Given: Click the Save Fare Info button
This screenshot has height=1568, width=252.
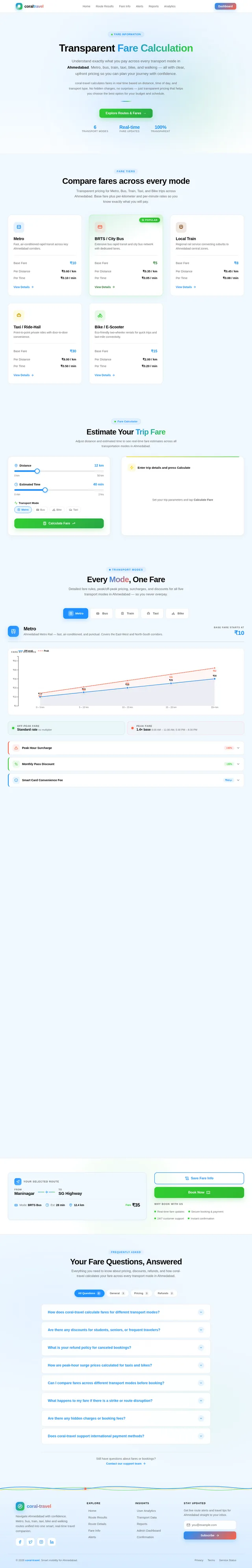Looking at the screenshot, I should pos(199,1178).
